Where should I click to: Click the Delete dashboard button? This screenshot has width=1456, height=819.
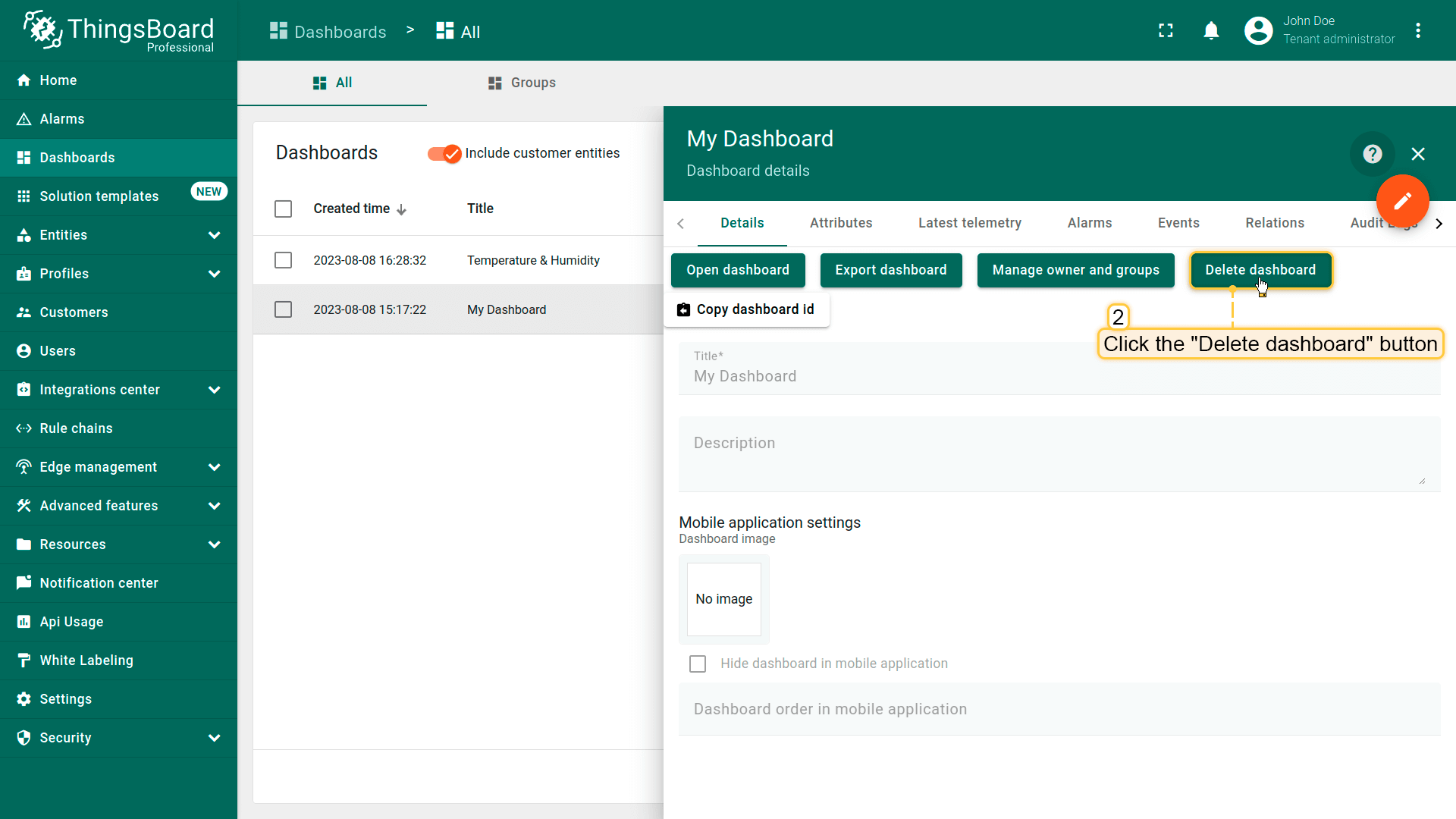(1260, 270)
